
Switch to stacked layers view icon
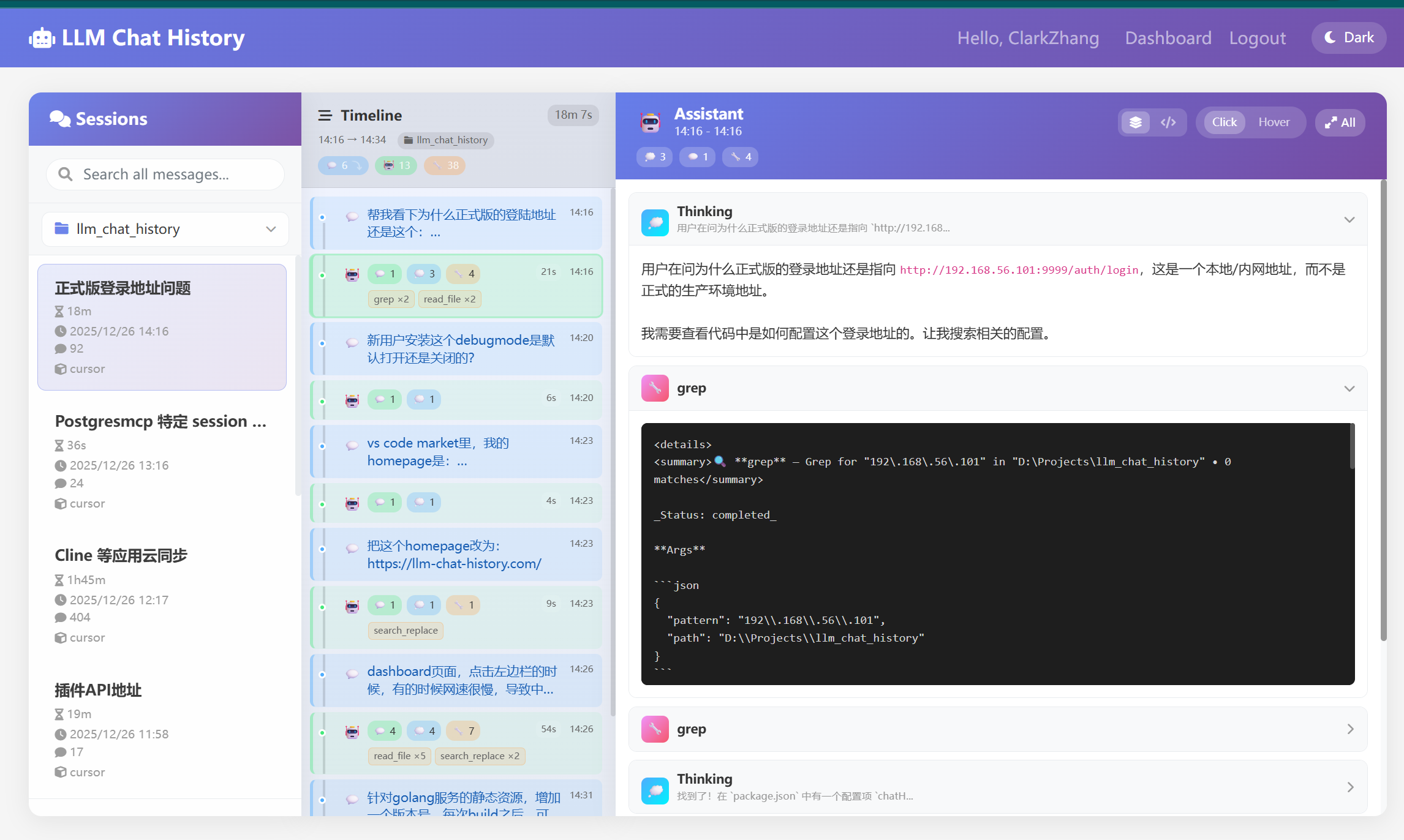(1136, 122)
